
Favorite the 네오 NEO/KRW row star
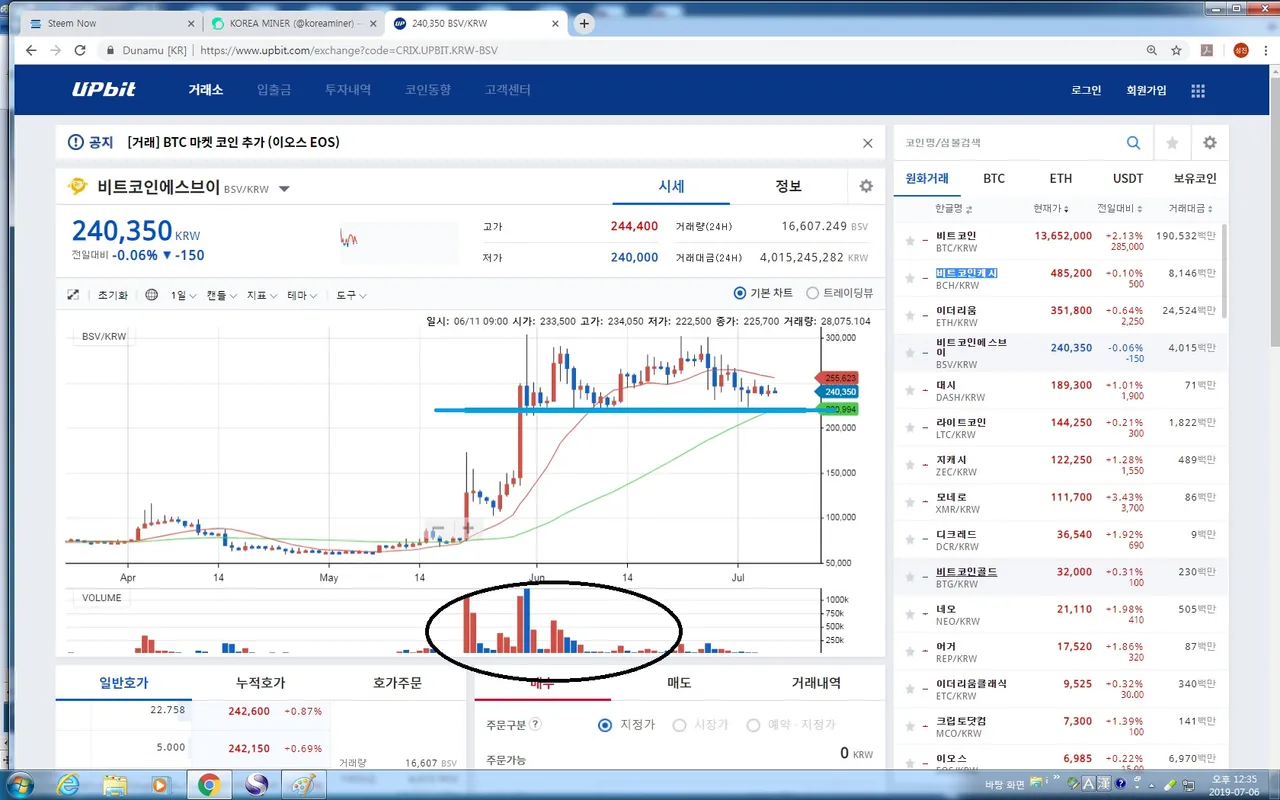pos(910,615)
